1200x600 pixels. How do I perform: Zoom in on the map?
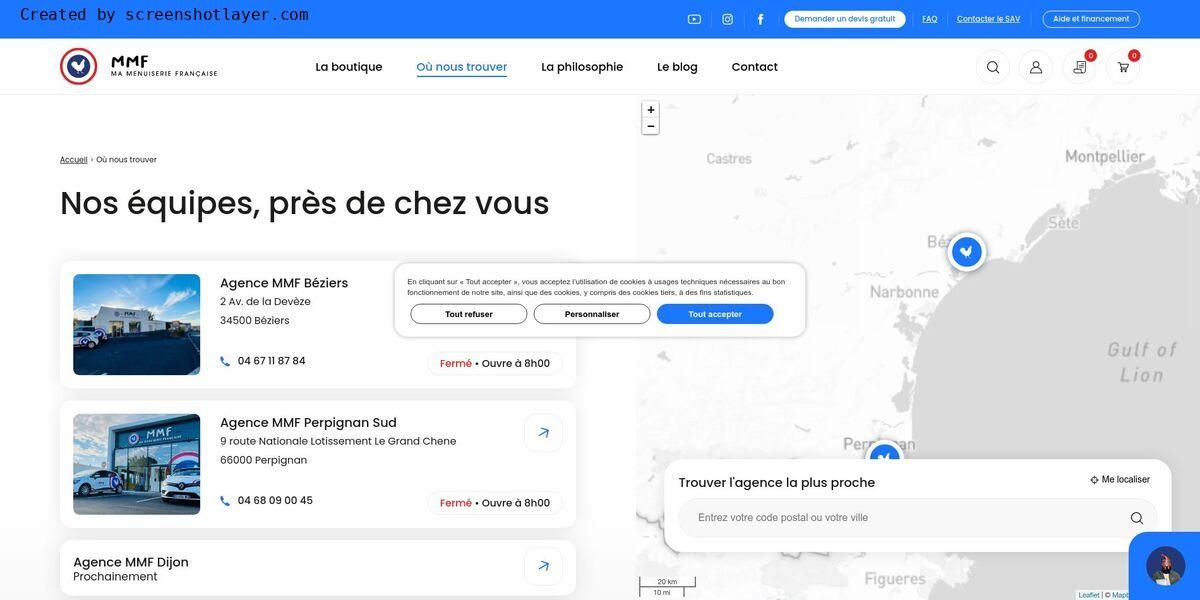coord(650,110)
